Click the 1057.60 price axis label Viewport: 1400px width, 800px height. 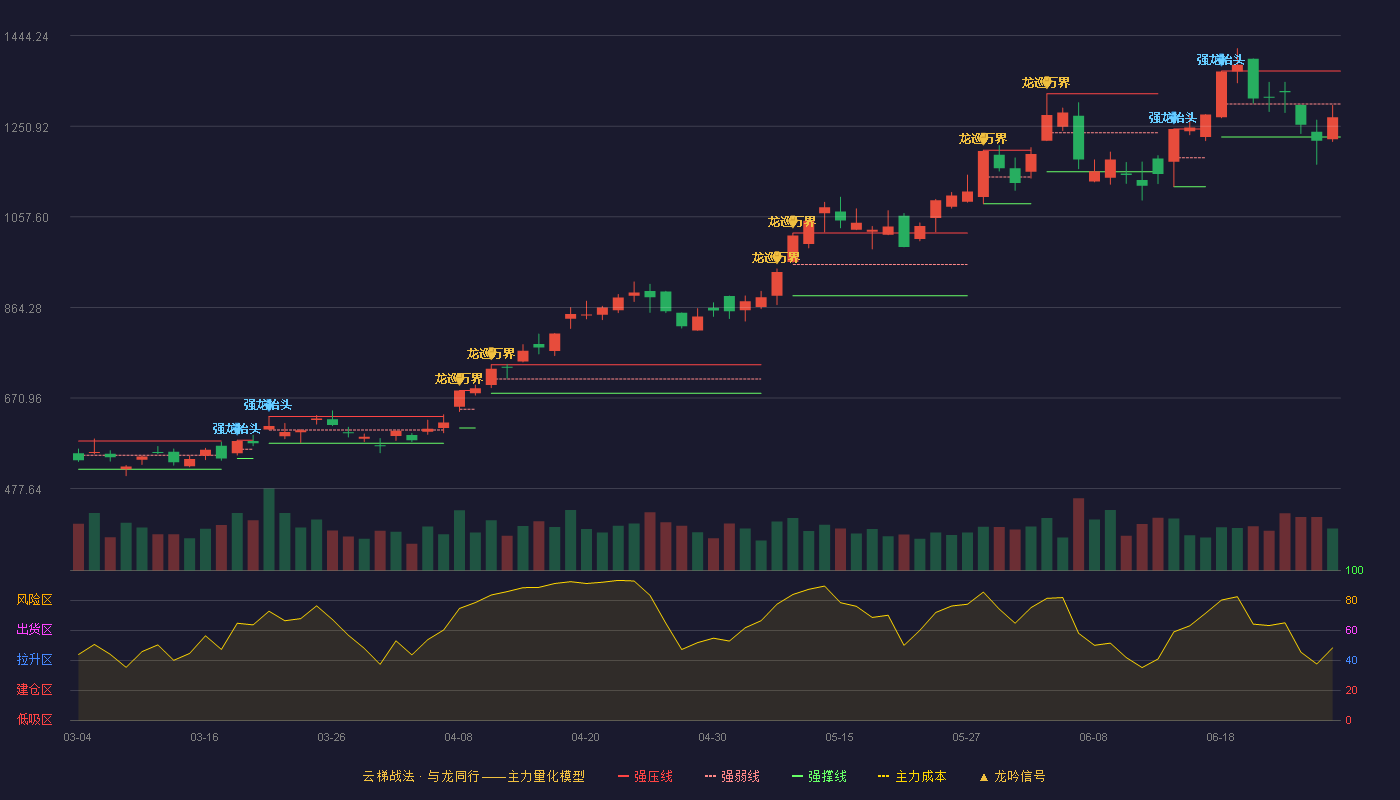26,218
